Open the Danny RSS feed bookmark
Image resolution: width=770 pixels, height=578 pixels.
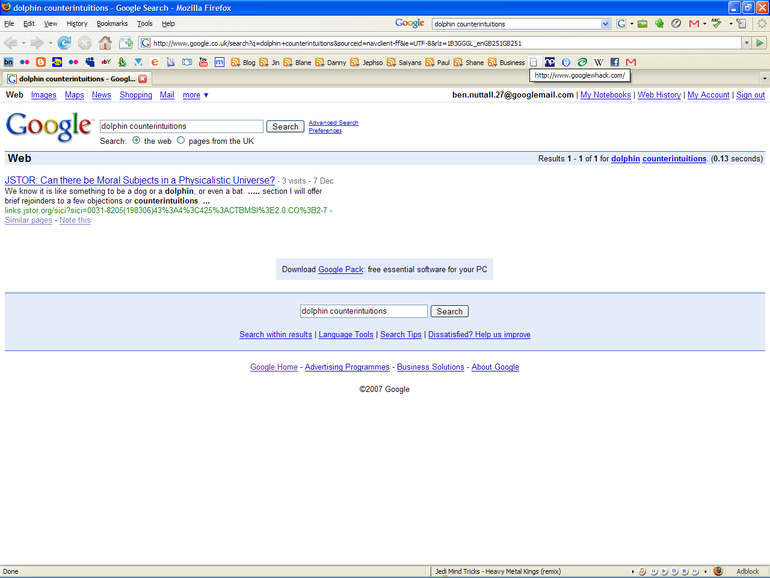331,62
